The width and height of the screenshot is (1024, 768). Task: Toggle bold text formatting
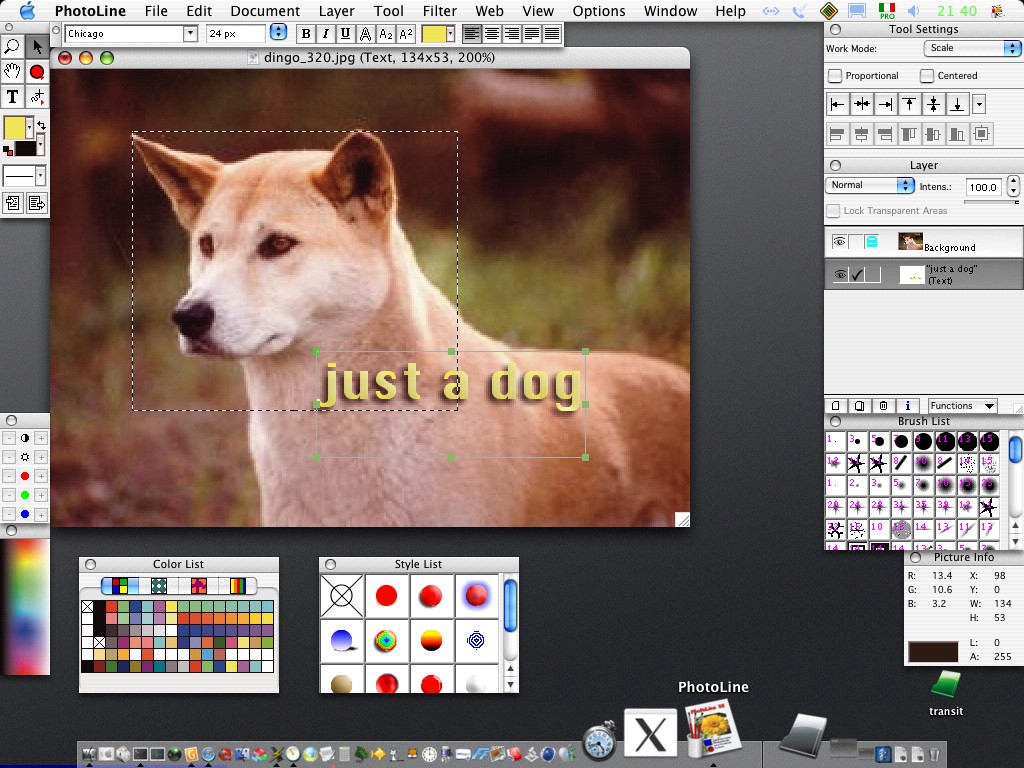pos(305,34)
